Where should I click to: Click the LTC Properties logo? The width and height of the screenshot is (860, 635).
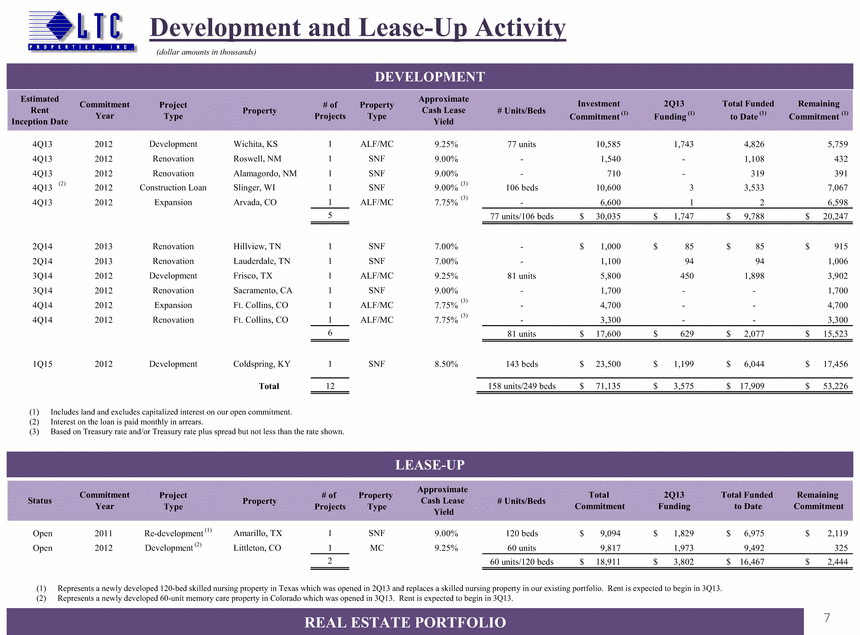82,31
